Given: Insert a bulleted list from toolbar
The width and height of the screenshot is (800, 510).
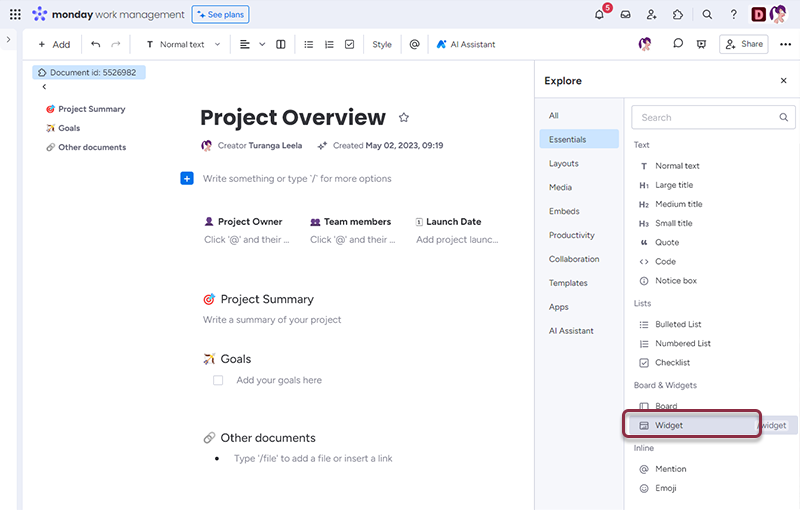Looking at the screenshot, I should tap(308, 44).
